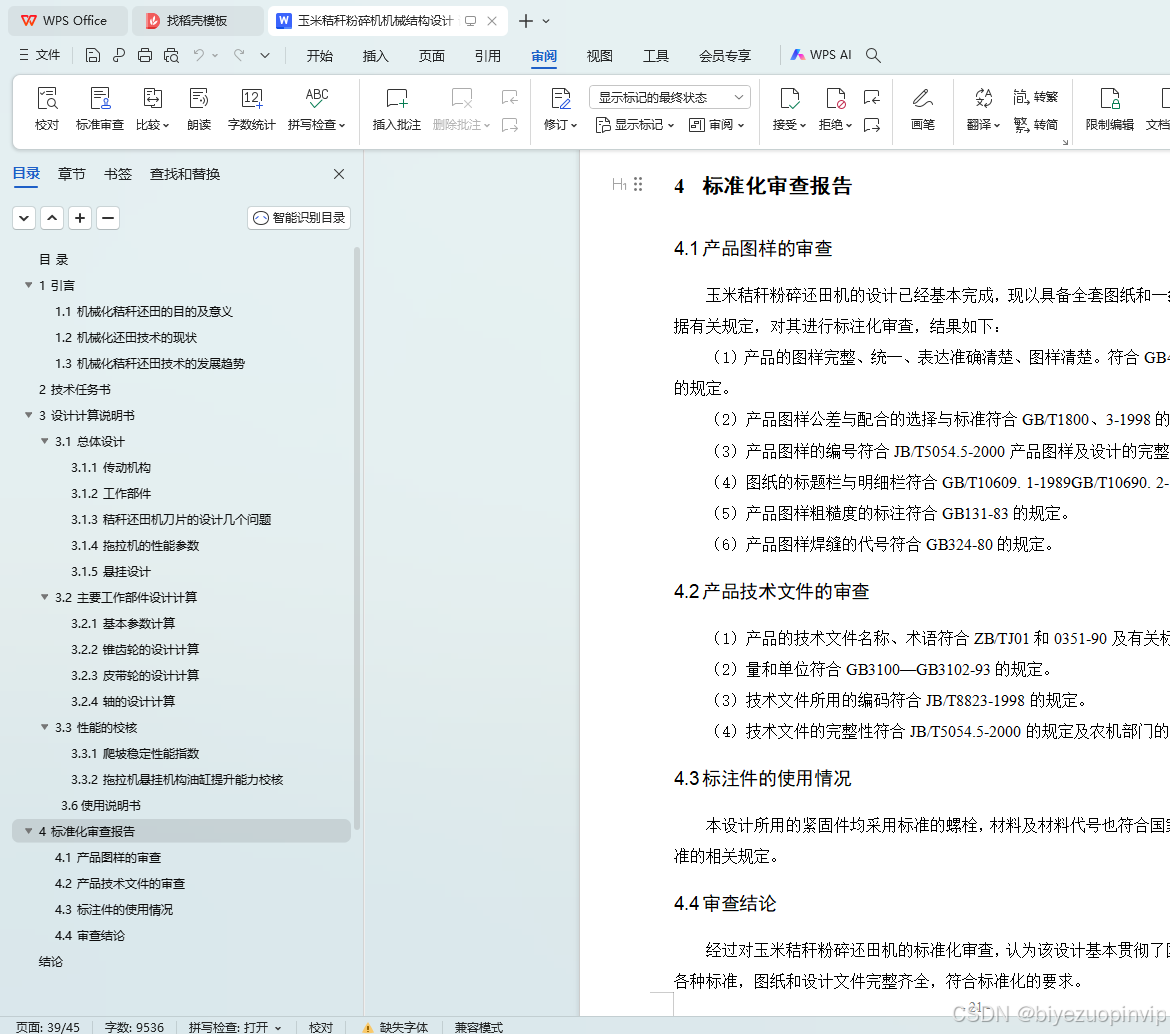Click next comment icon
Screen dimensions: 1170x1034
pos(510,125)
